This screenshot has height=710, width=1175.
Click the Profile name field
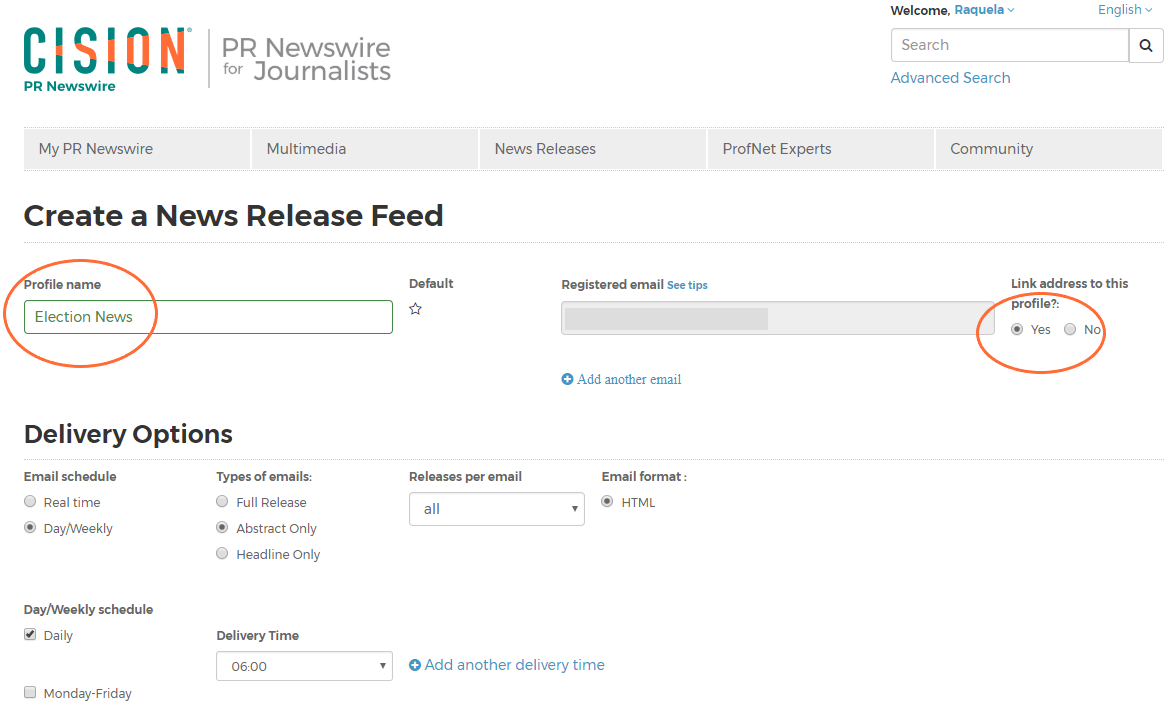pos(208,317)
